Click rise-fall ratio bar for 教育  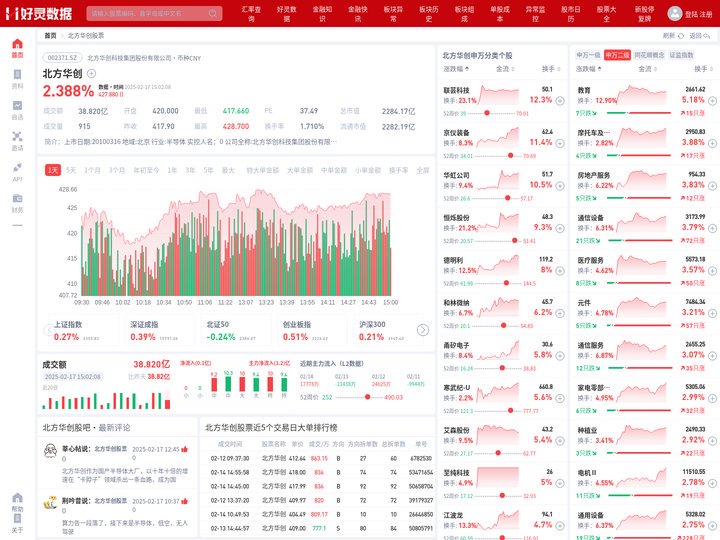pyautogui.click(x=640, y=113)
